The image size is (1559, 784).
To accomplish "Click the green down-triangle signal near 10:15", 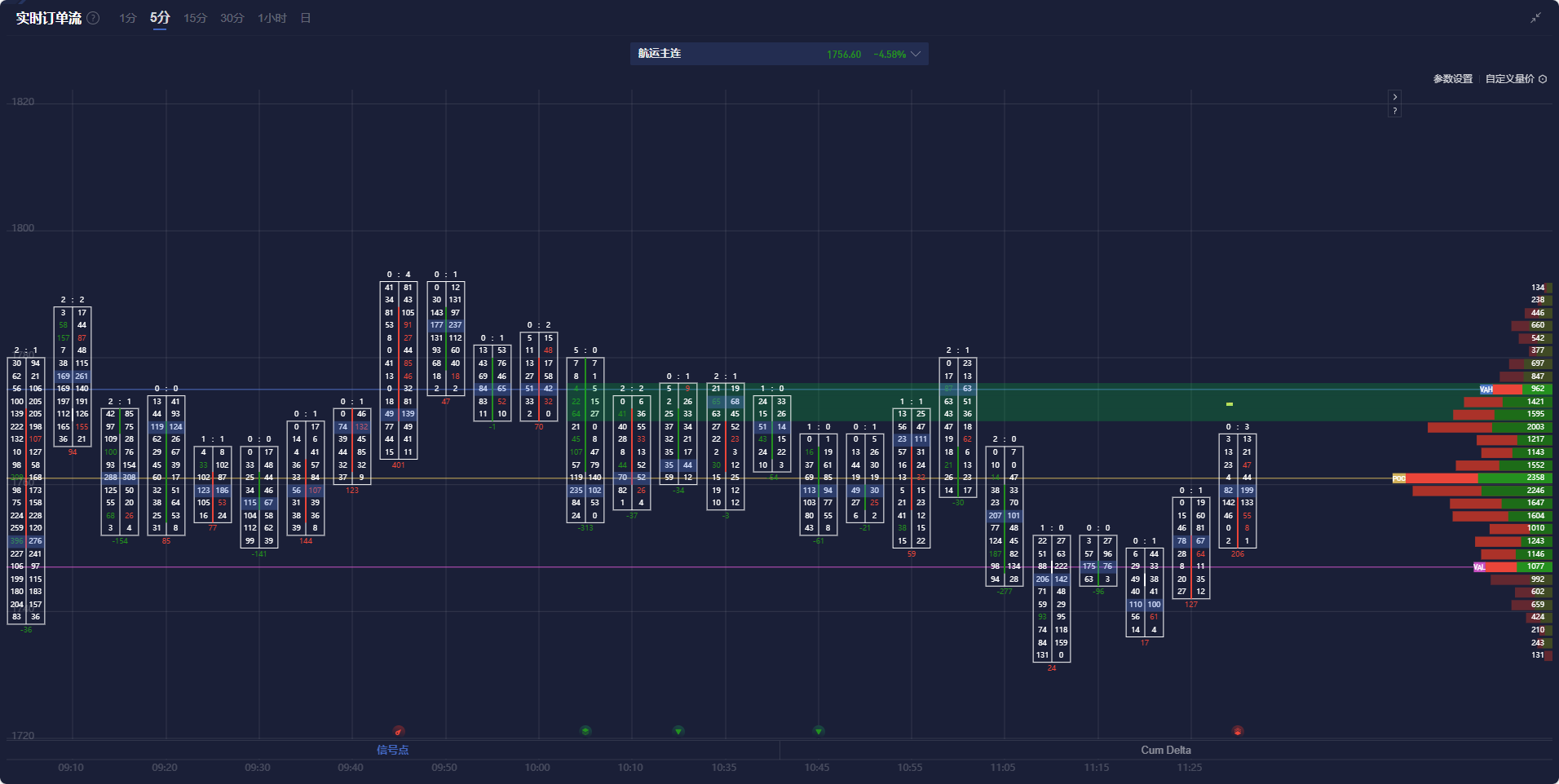I will [x=678, y=731].
